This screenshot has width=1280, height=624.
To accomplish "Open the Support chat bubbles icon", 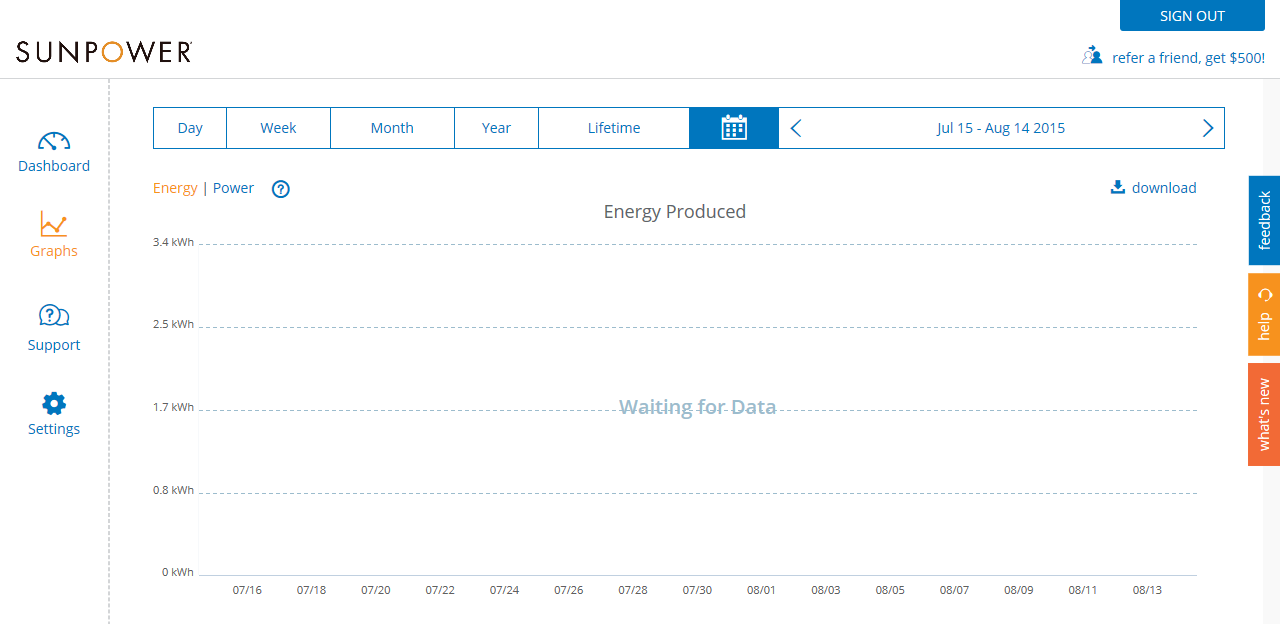I will pyautogui.click(x=54, y=316).
